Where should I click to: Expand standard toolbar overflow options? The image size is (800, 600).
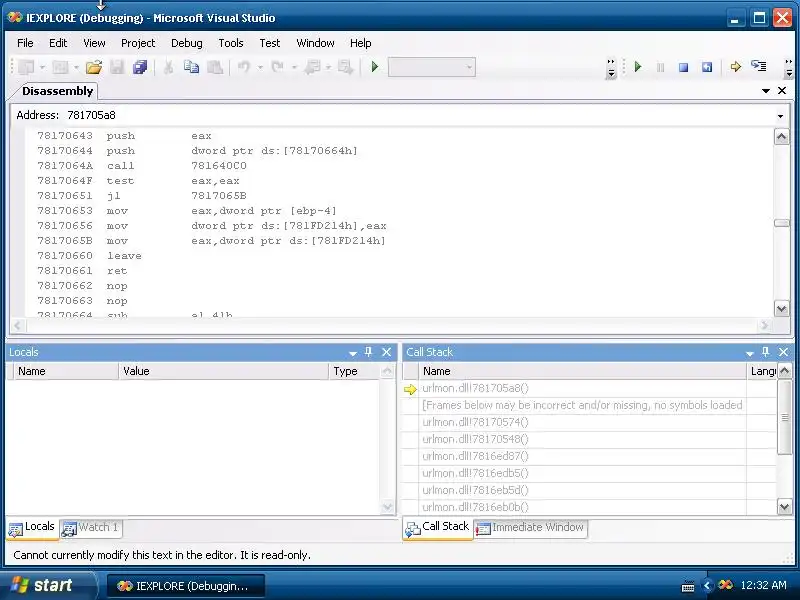pos(611,68)
